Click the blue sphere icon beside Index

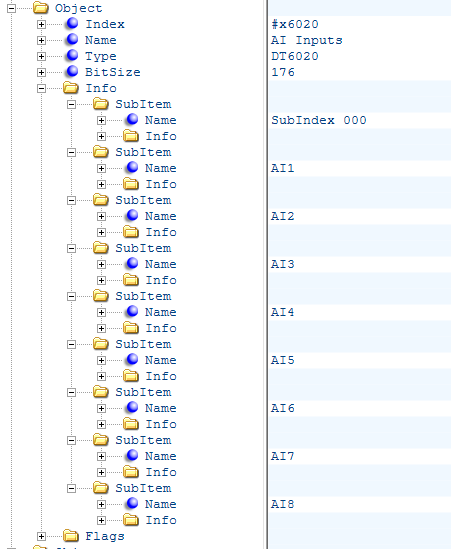[x=72, y=23]
